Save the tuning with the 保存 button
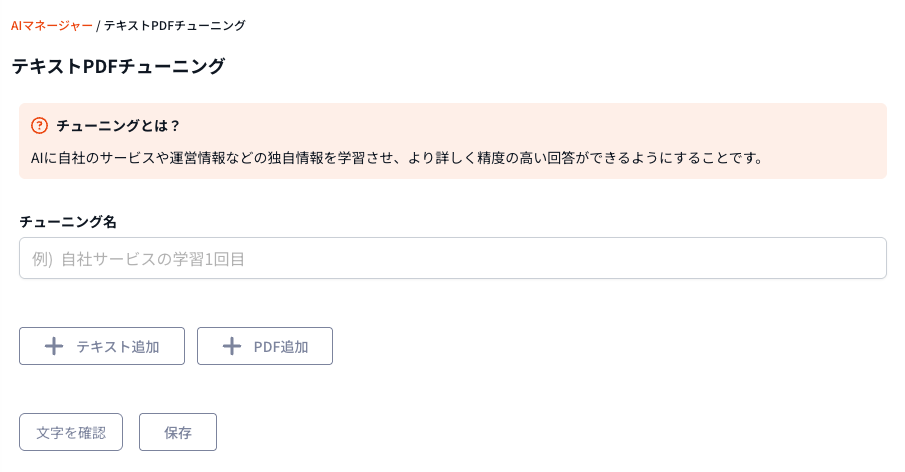905x472 pixels. pos(178,433)
